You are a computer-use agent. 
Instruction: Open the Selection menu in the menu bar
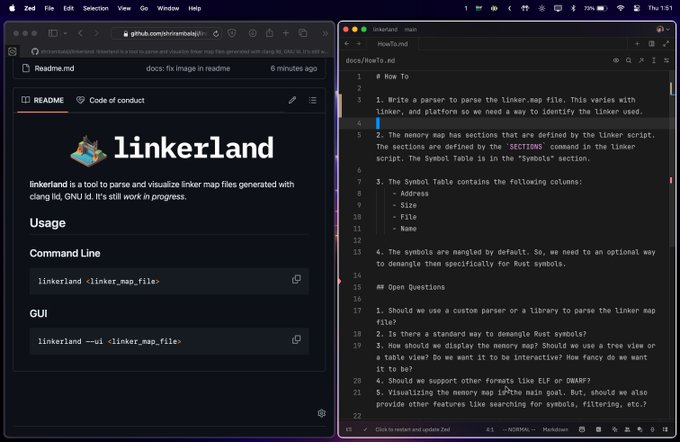95,8
